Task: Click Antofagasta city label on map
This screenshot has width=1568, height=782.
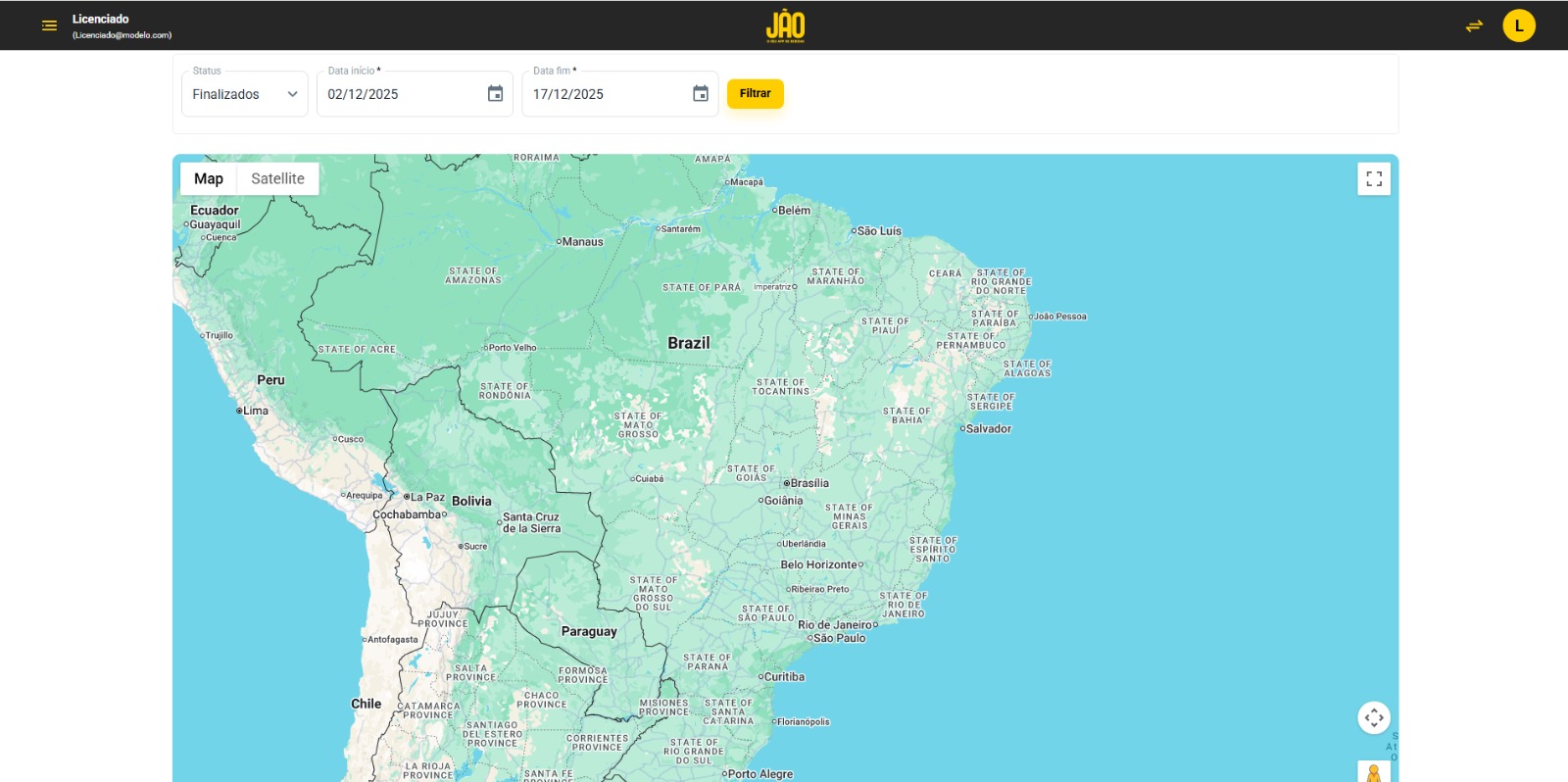Action: coord(393,640)
